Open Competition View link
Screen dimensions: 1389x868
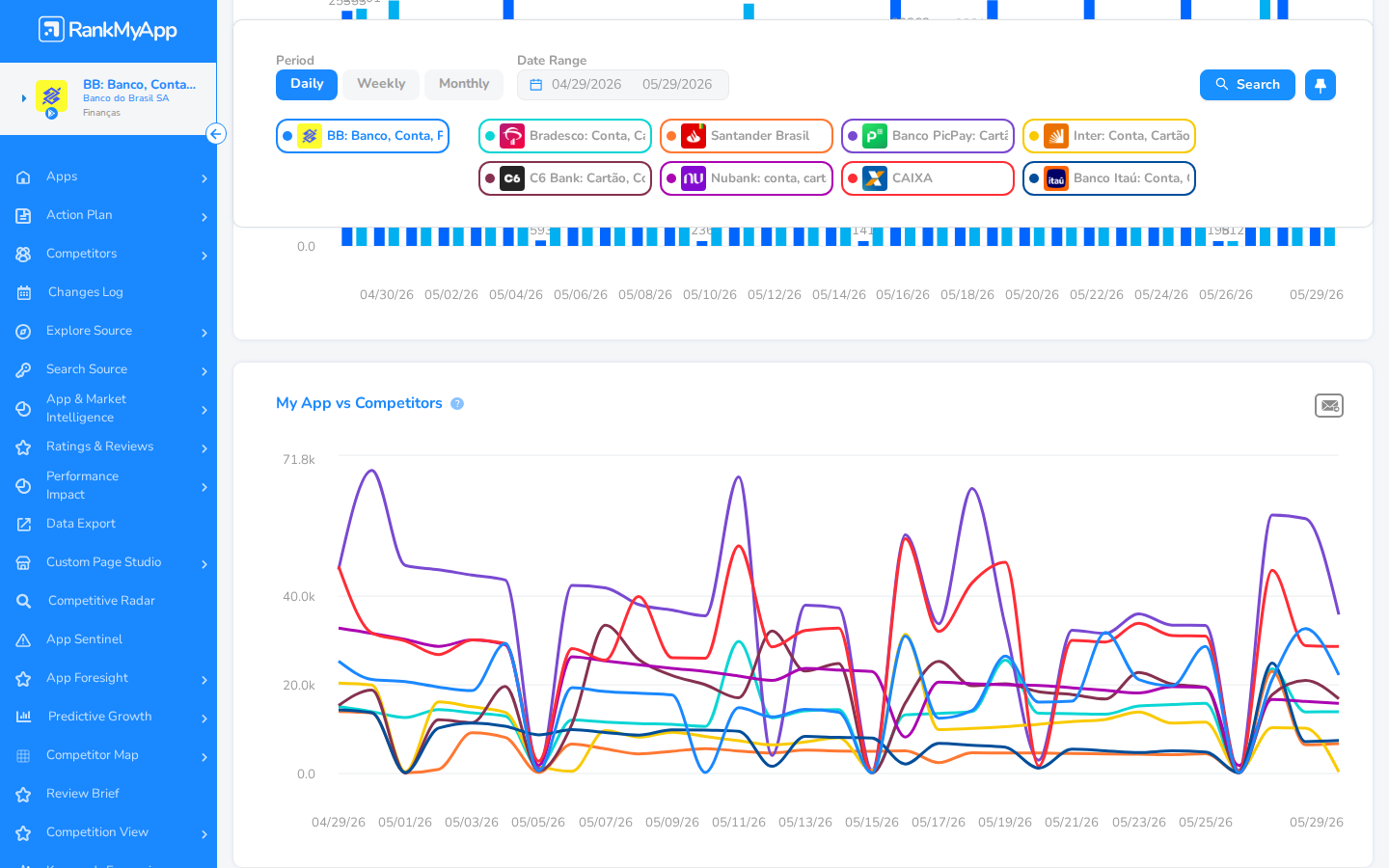tap(97, 832)
